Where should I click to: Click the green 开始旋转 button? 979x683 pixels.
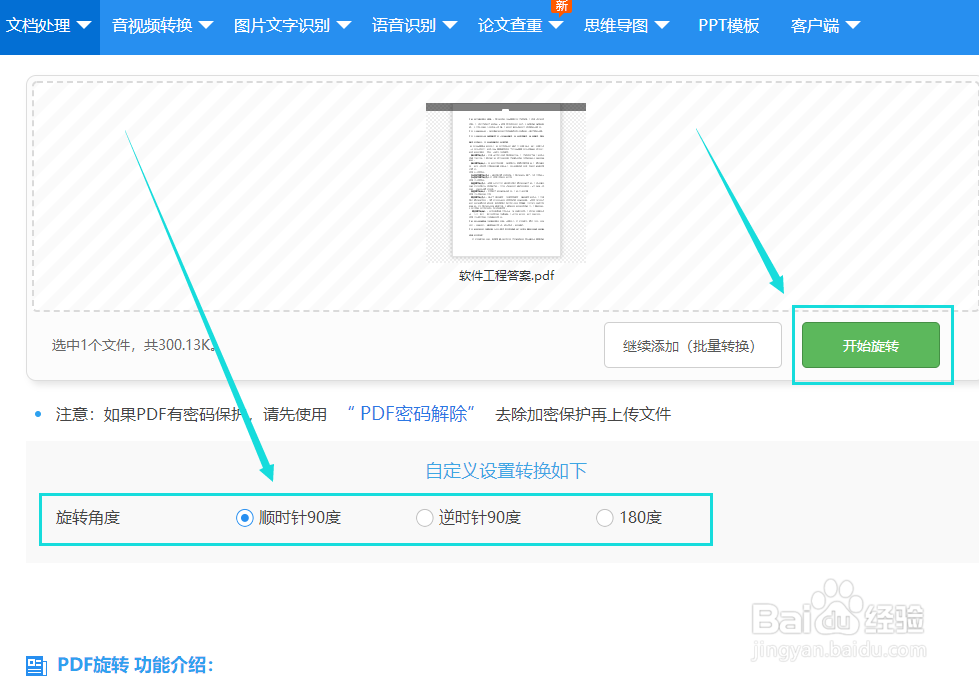pos(871,344)
